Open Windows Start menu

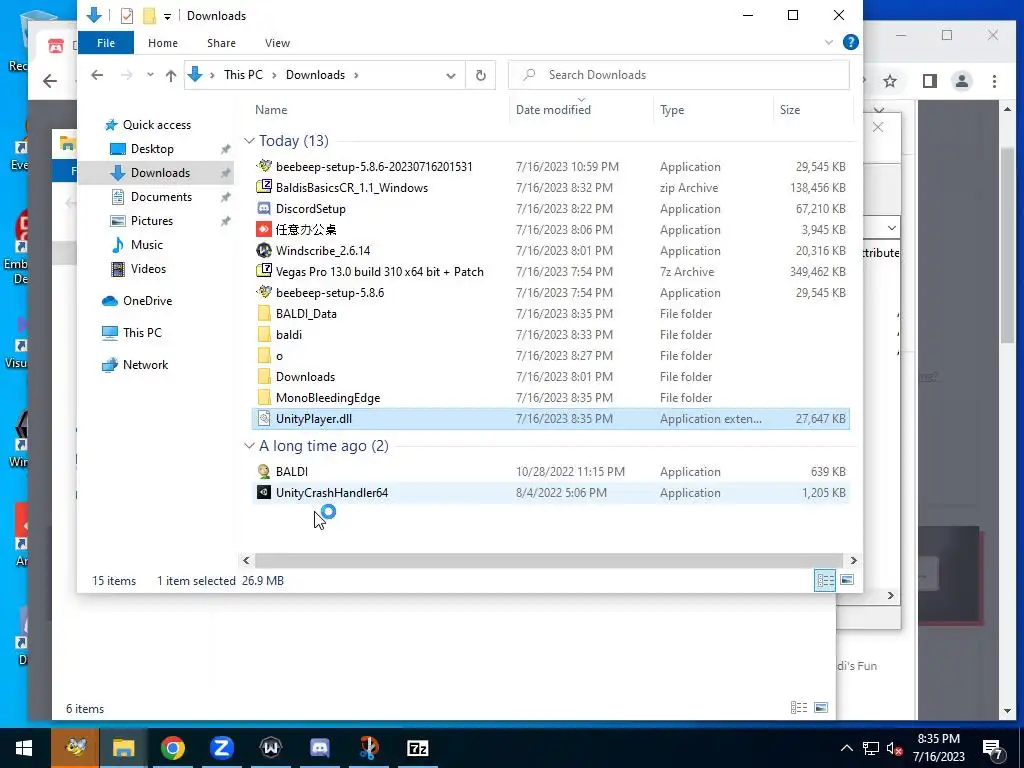pos(24,748)
